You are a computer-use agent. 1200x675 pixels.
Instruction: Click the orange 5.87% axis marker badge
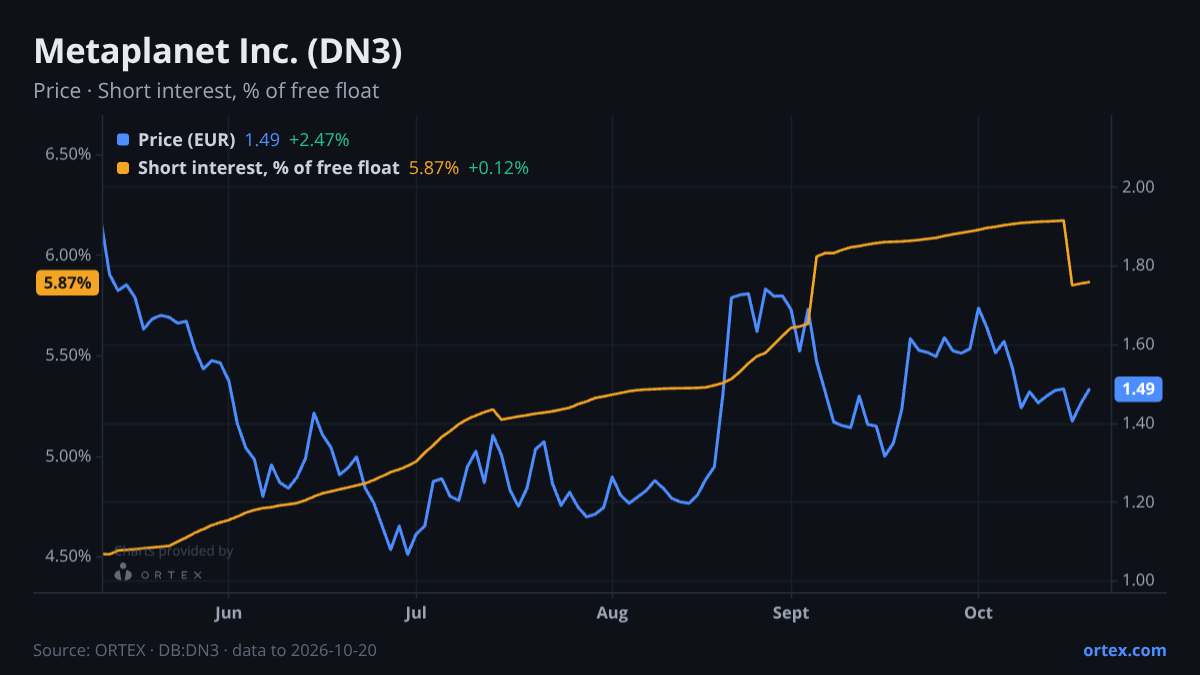pyautogui.click(x=67, y=283)
